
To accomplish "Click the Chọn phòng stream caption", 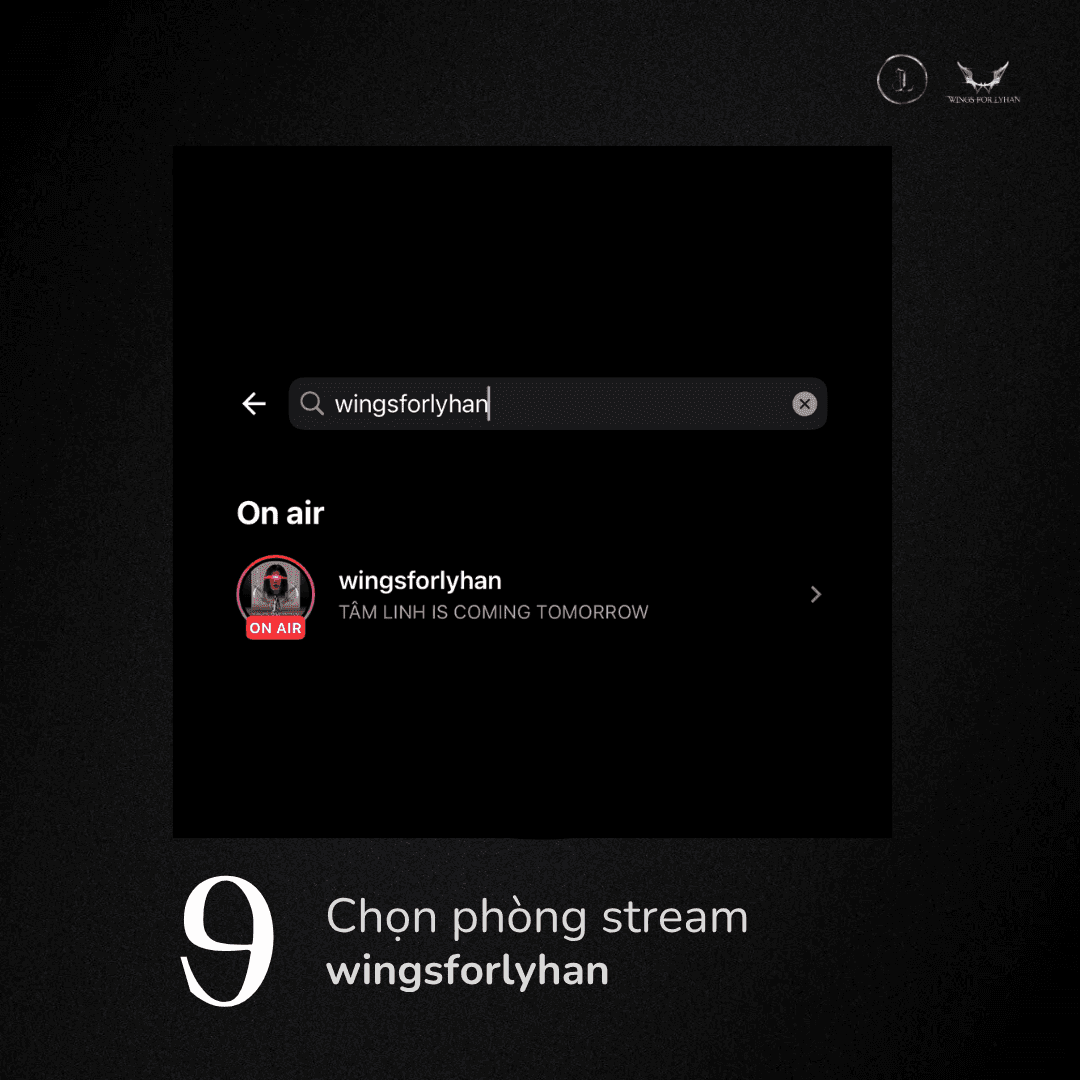I will click(x=537, y=917).
